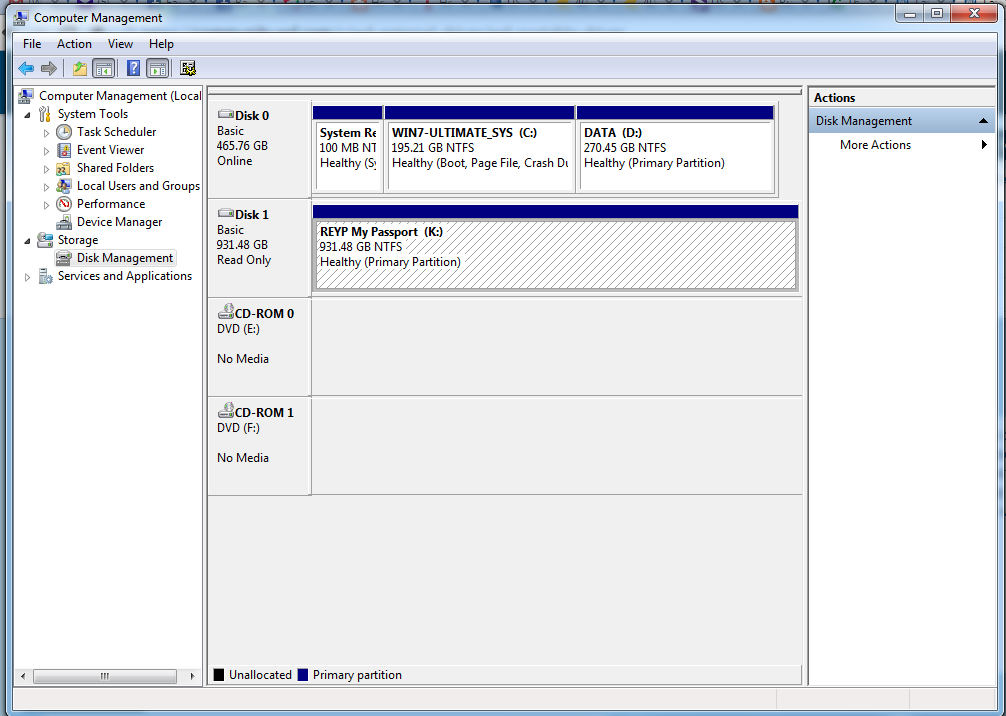Screen dimensions: 1006x716
Task: Click the Task Scheduler clock icon
Action: [x=64, y=132]
